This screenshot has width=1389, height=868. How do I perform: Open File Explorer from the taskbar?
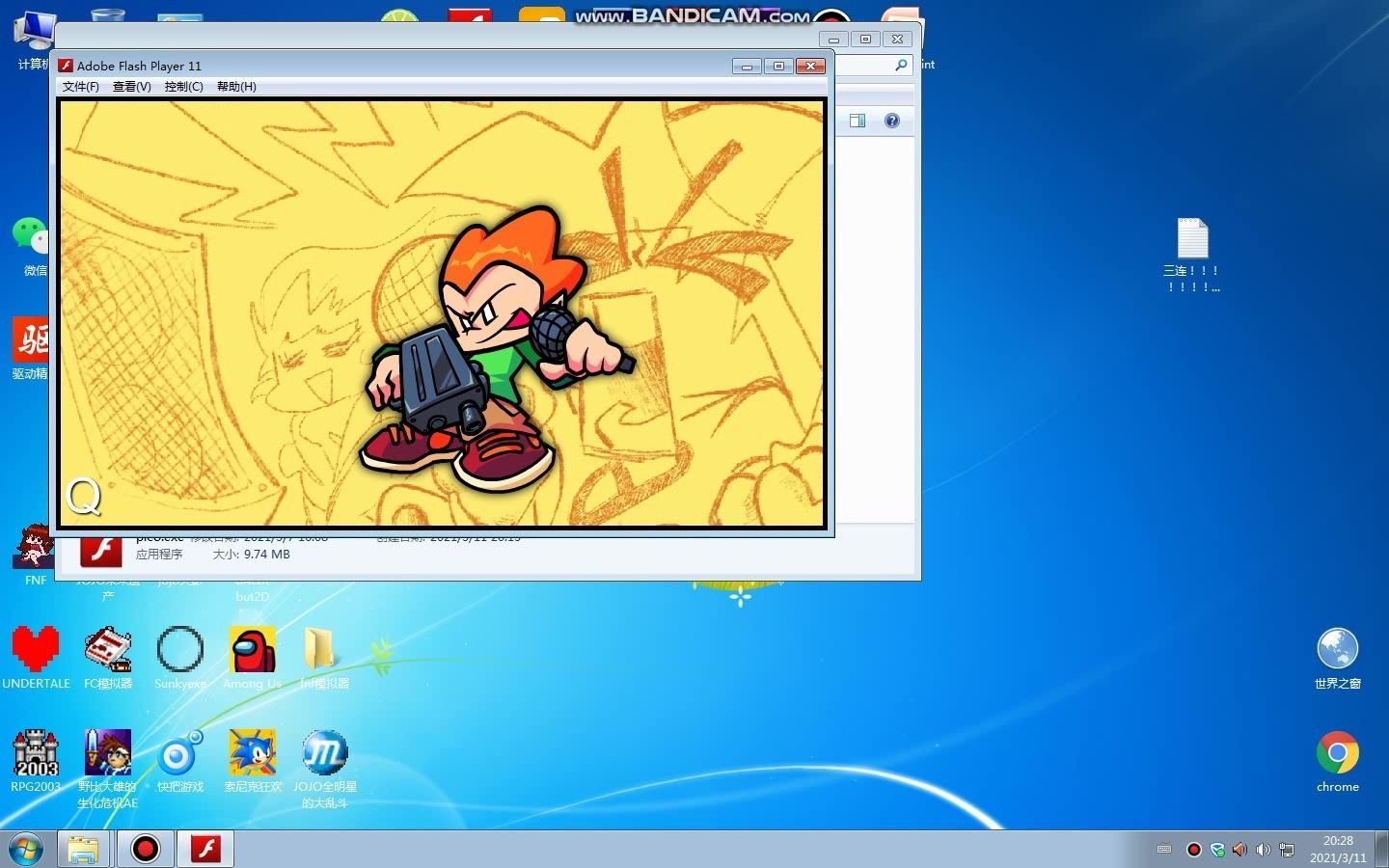tap(83, 849)
